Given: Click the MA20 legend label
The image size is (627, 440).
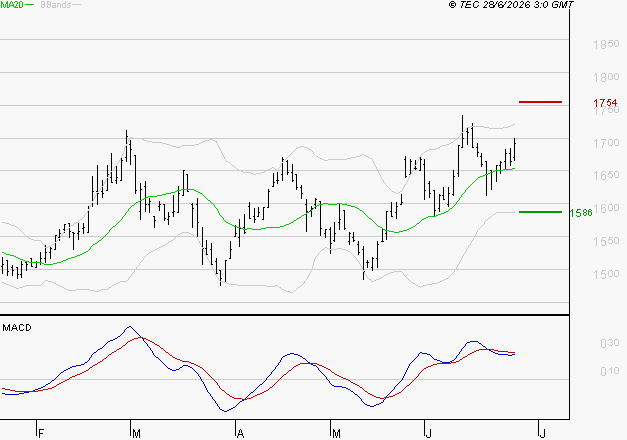Looking at the screenshot, I should pyautogui.click(x=12, y=4).
